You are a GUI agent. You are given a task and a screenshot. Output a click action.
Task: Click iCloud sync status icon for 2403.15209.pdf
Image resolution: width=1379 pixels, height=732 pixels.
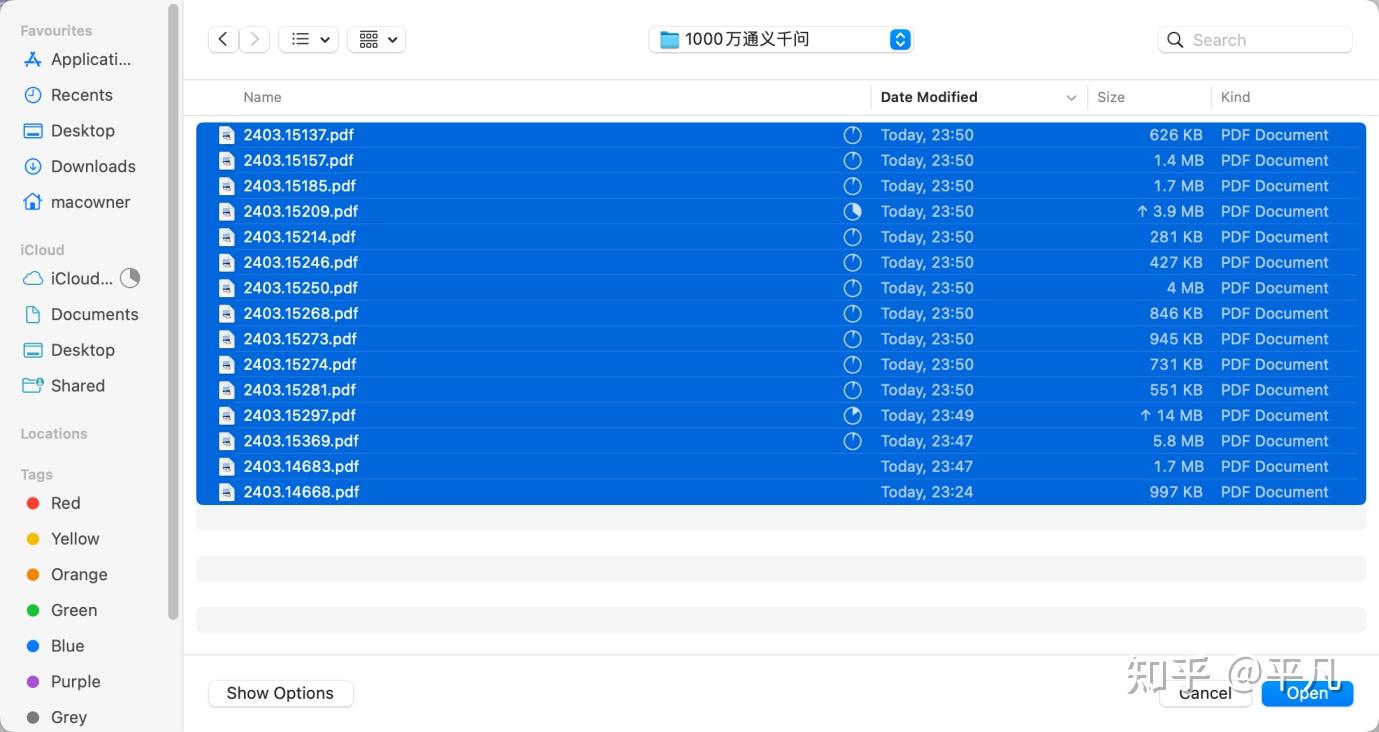click(852, 211)
